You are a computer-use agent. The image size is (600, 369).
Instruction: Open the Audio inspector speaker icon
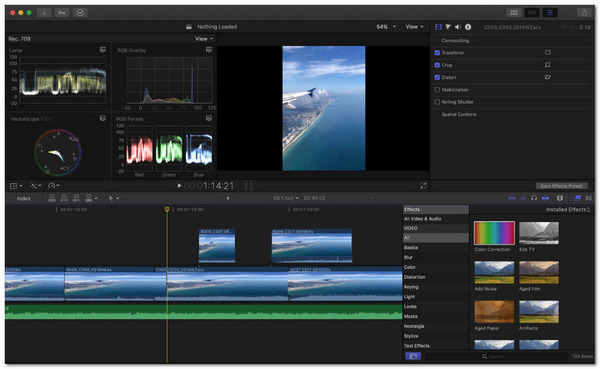click(458, 27)
